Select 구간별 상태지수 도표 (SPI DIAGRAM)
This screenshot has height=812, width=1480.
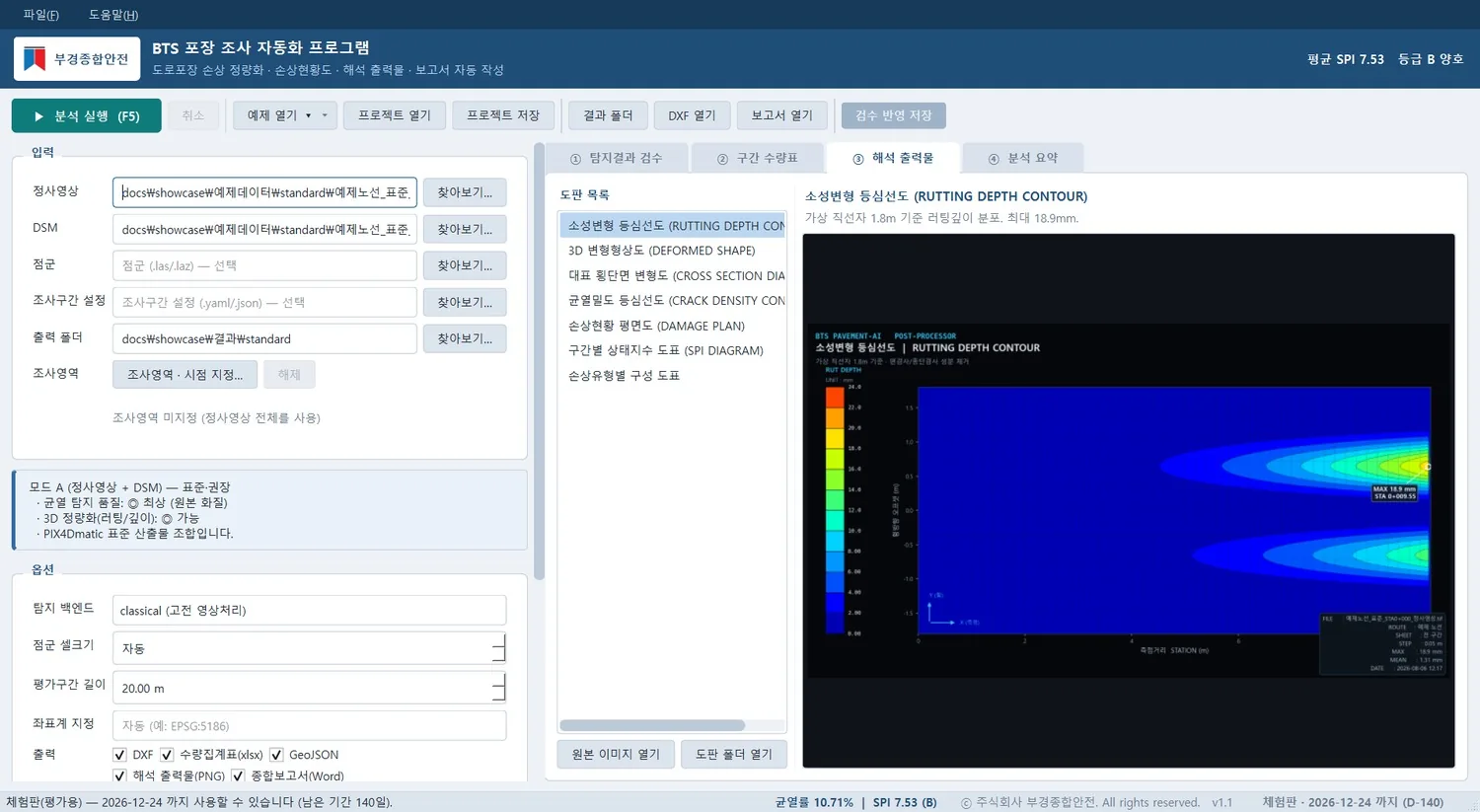[x=672, y=350]
